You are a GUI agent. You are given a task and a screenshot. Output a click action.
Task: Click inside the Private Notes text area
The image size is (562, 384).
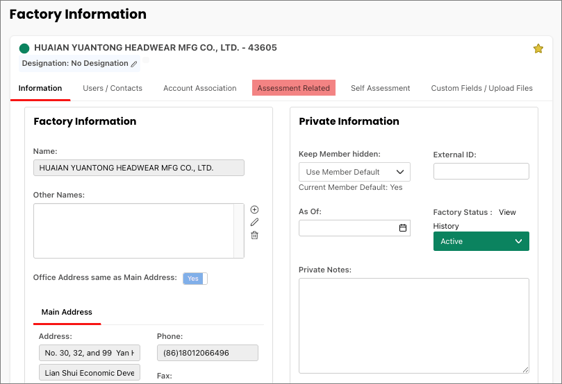point(414,326)
